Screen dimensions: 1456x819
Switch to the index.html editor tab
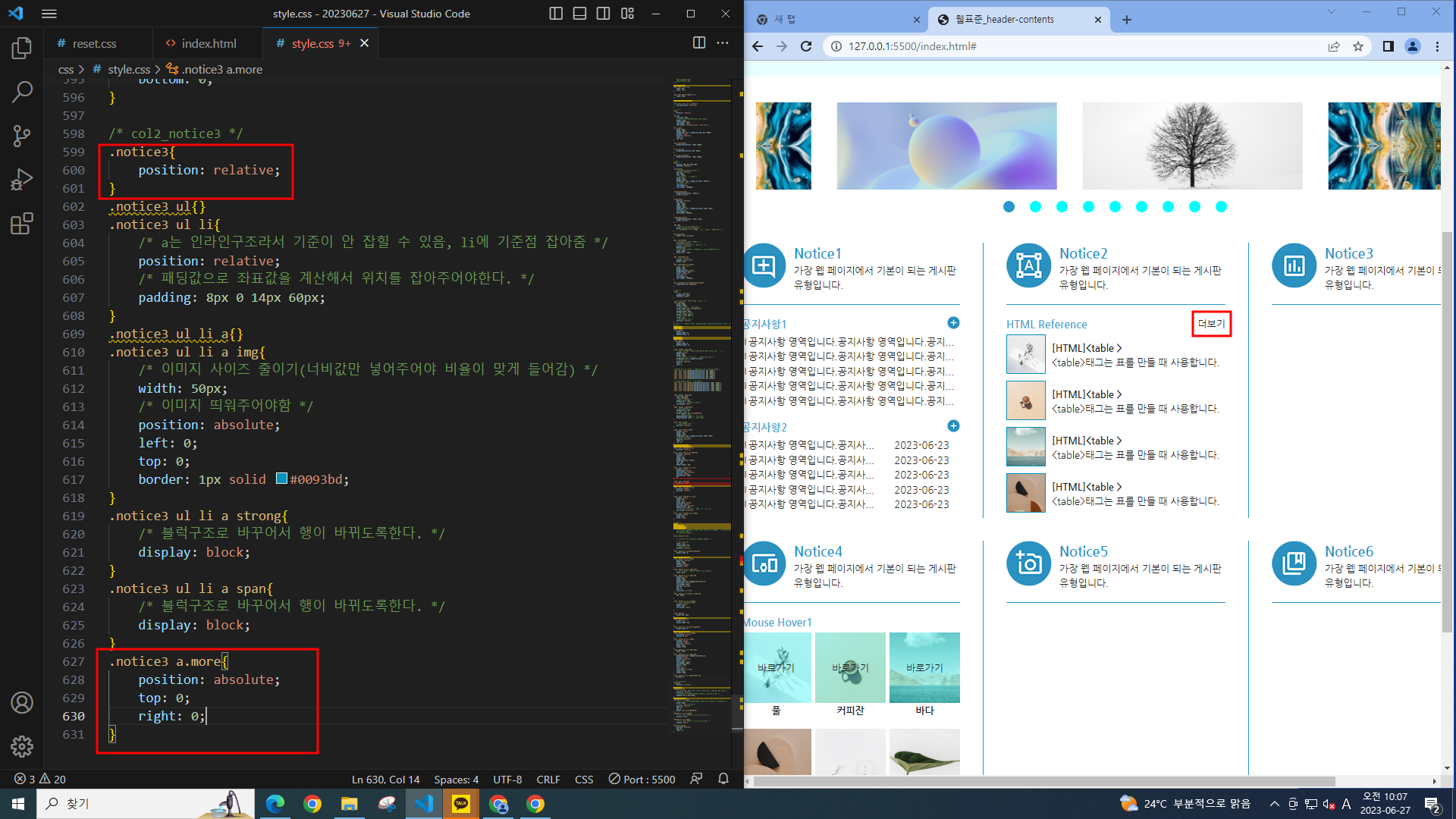[208, 43]
